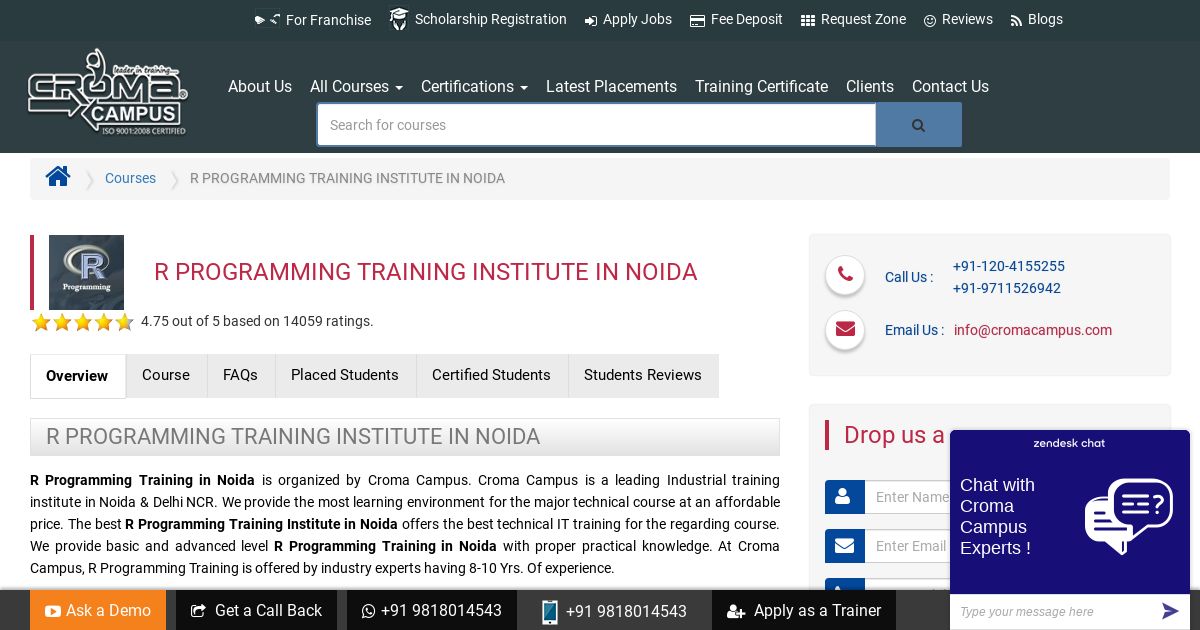Click Ask a Demo button
This screenshot has width=1200, height=630.
coord(98,610)
